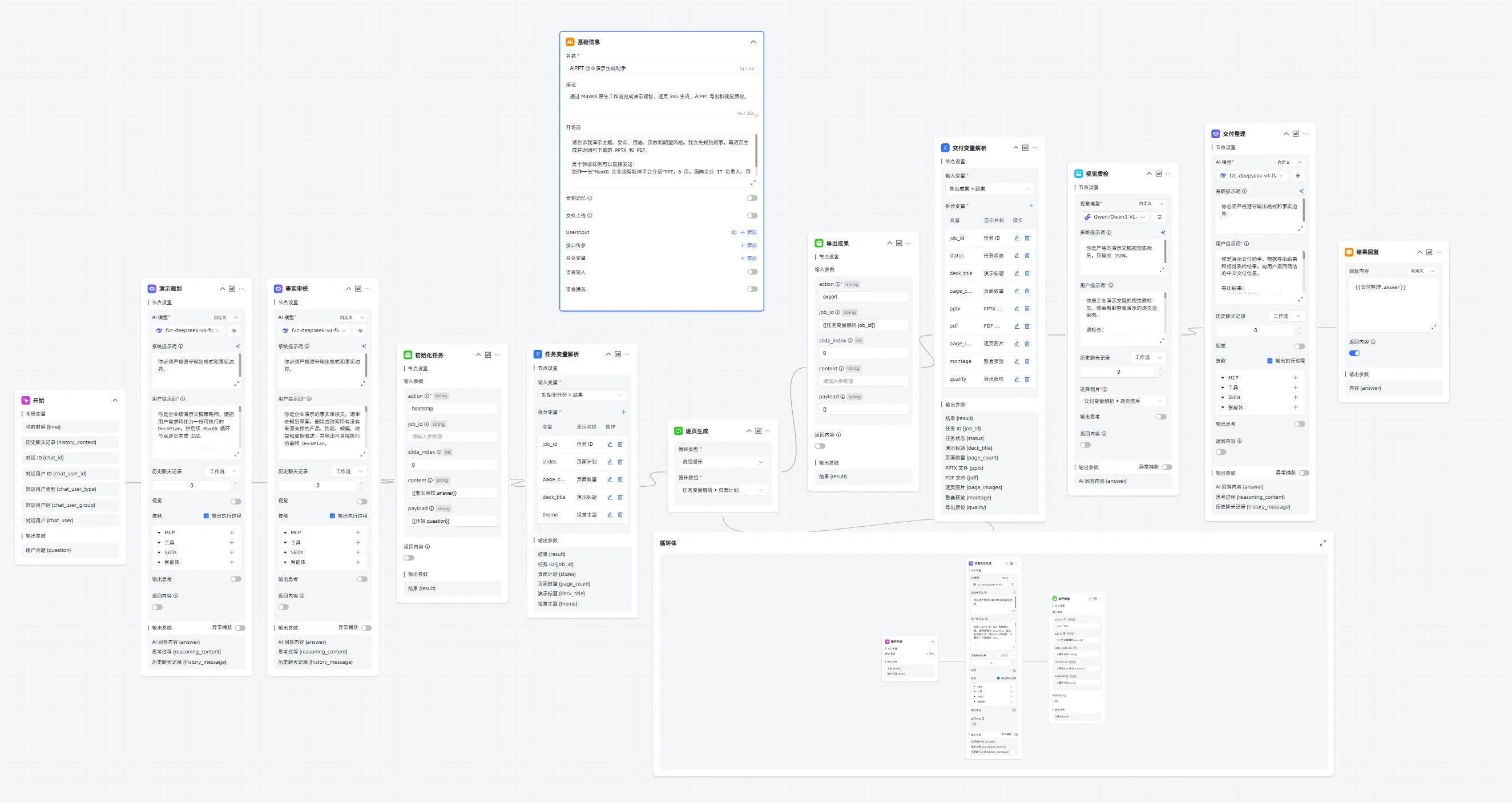
Task: Collapse the 开始 node
Action: pos(115,400)
